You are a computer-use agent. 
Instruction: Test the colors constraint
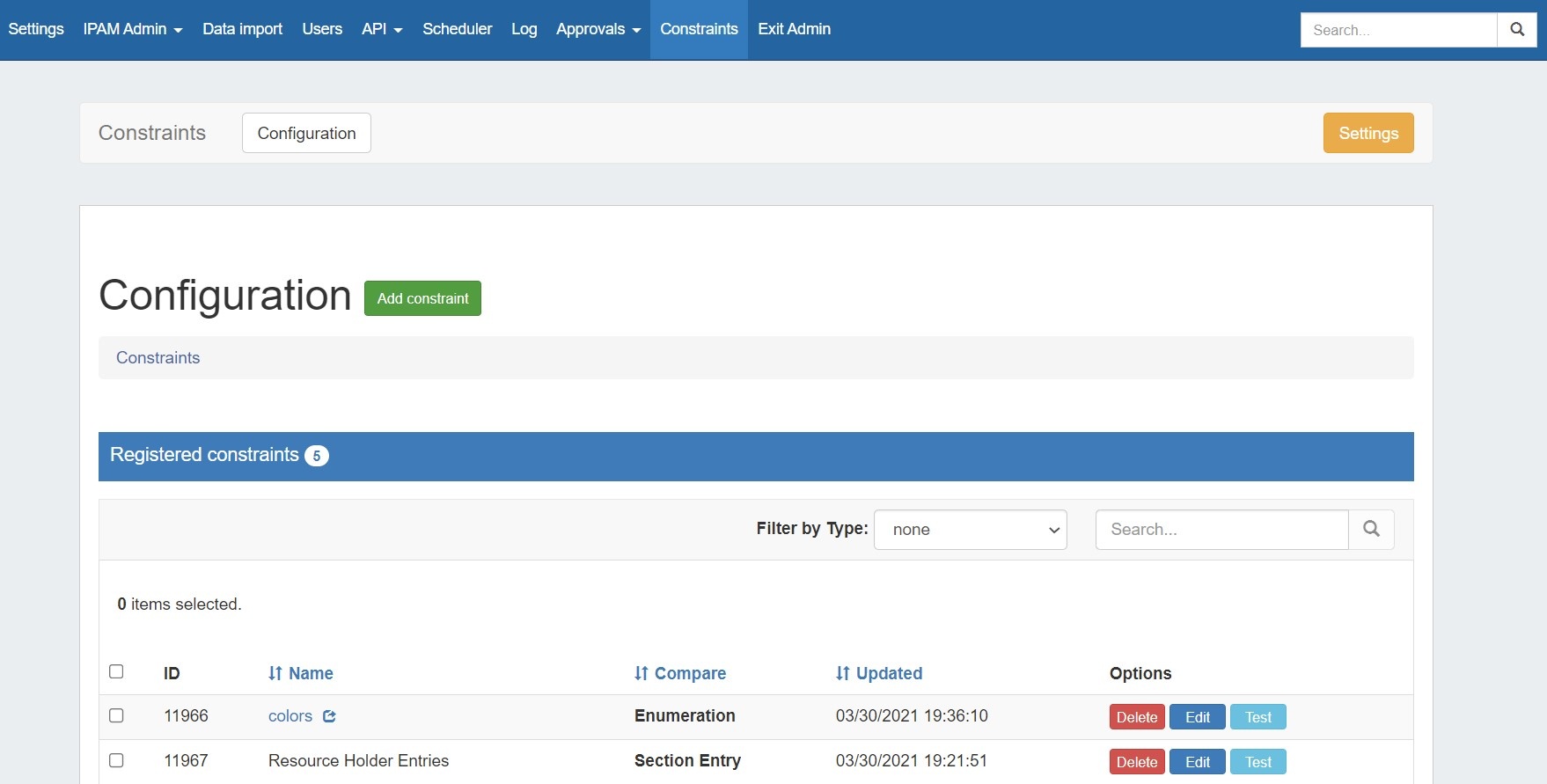click(1257, 717)
